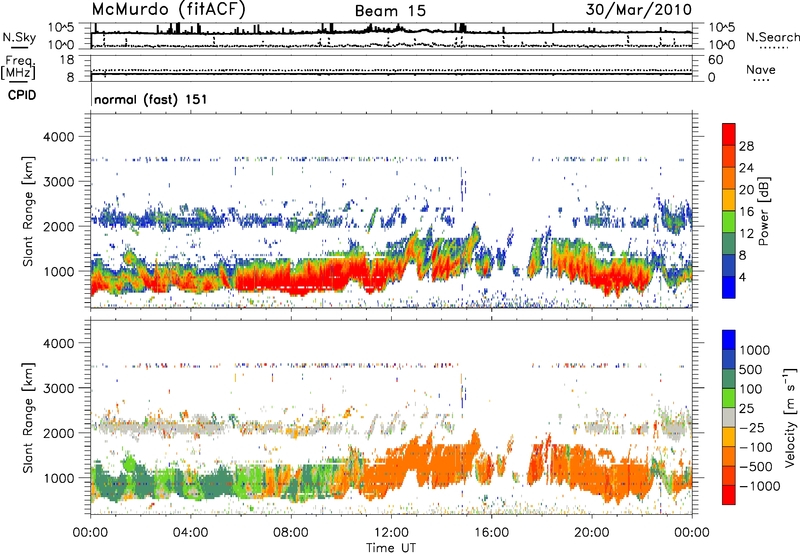800x554 pixels.
Task: Click the '16:00' time axis label
Action: click(491, 533)
